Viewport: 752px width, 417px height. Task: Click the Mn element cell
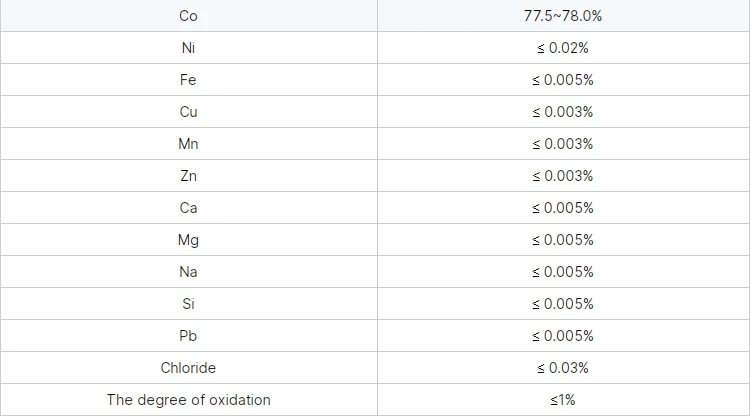click(x=188, y=144)
